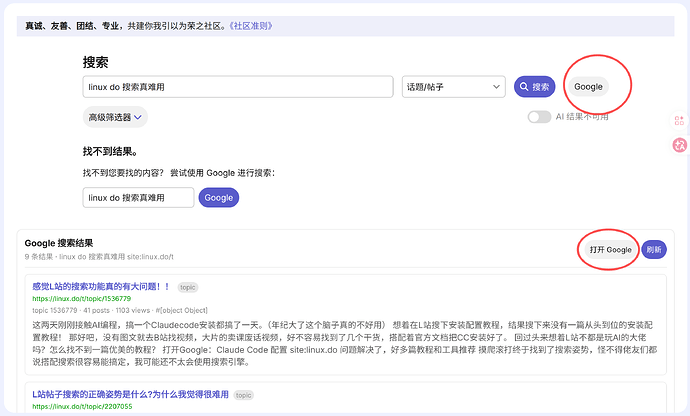Open URL https://linux.do/t/topic/2207055
The image size is (690, 416).
(82, 406)
